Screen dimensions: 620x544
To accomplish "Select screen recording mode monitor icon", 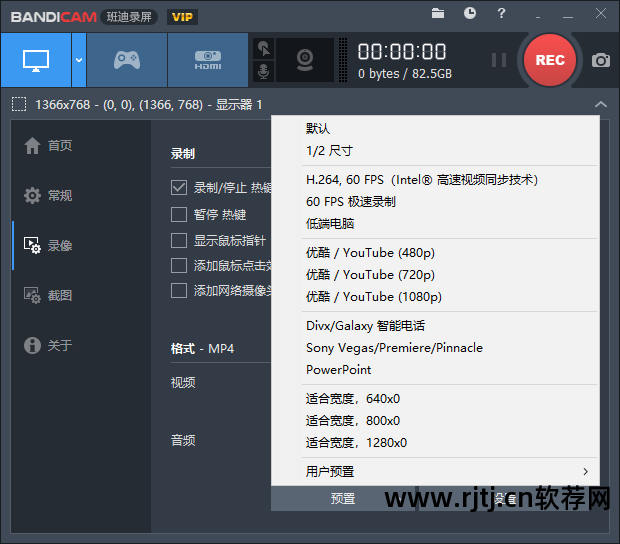I will 36,60.
